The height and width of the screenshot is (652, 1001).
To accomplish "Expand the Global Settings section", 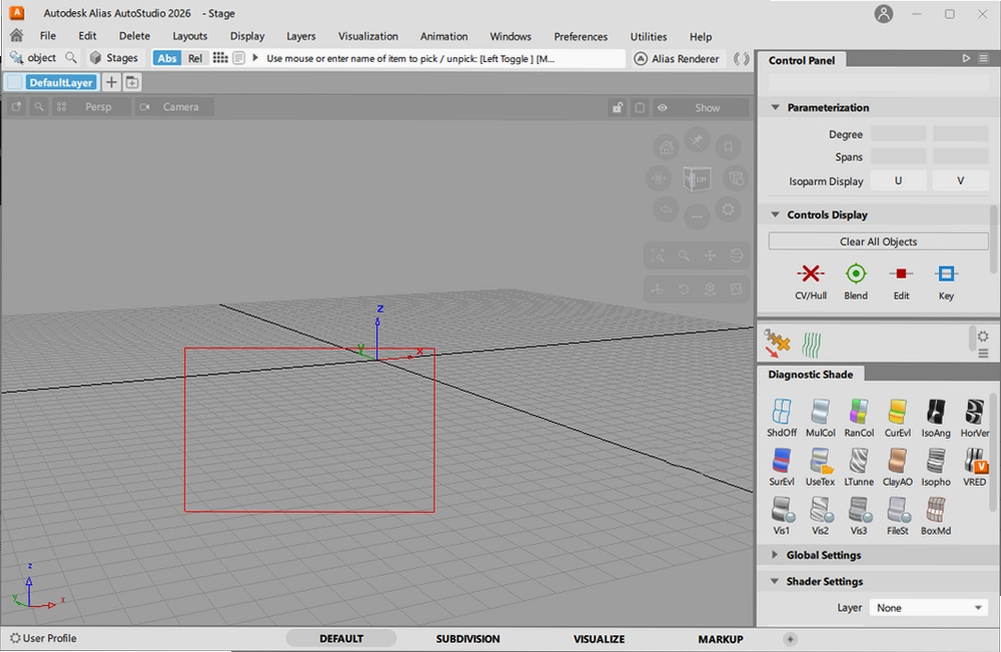I will [775, 555].
